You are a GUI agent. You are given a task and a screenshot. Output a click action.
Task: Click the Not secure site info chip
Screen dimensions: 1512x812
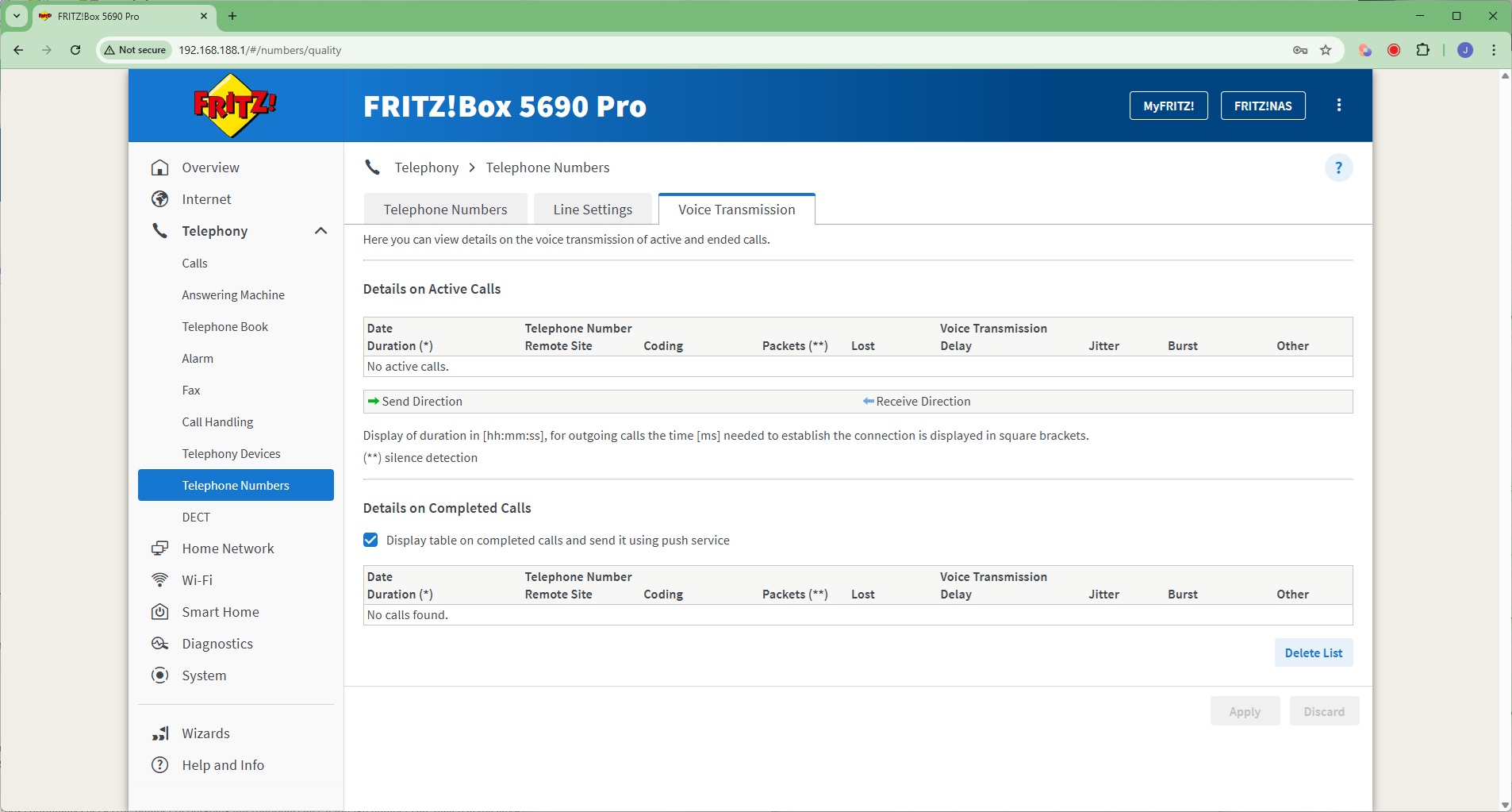tap(135, 50)
